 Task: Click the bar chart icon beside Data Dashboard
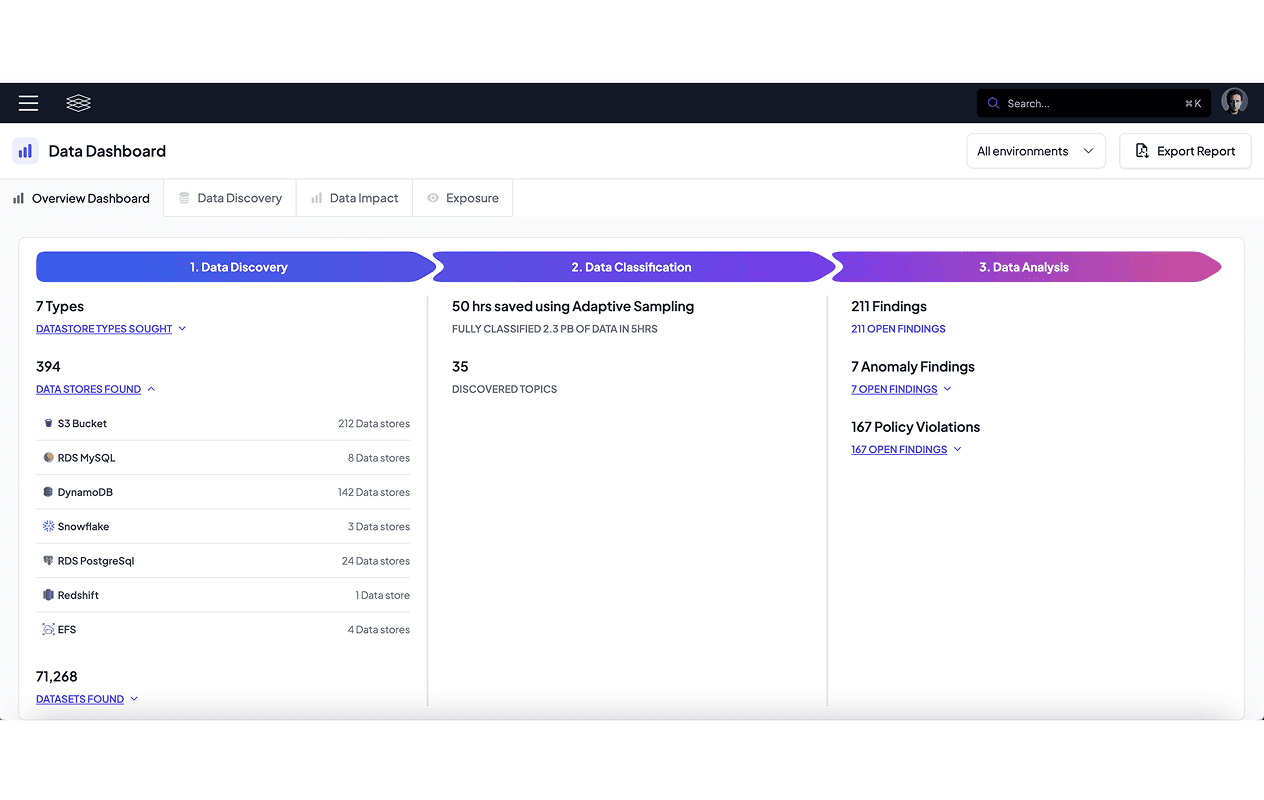click(x=24, y=150)
